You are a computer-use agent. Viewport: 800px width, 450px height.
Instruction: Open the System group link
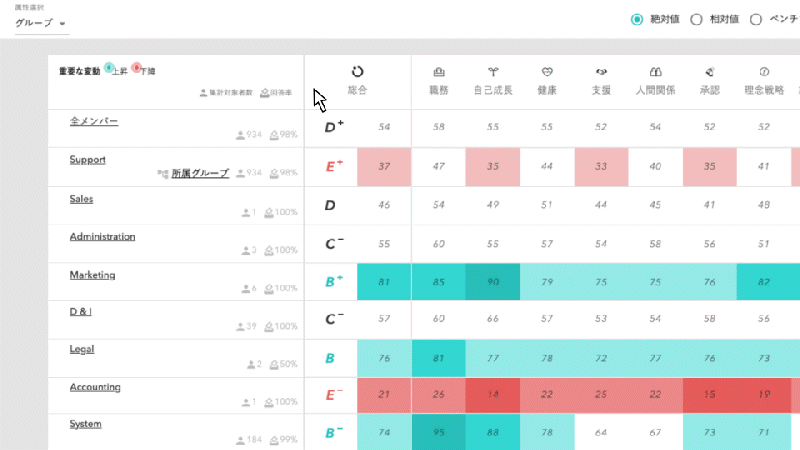[85, 424]
